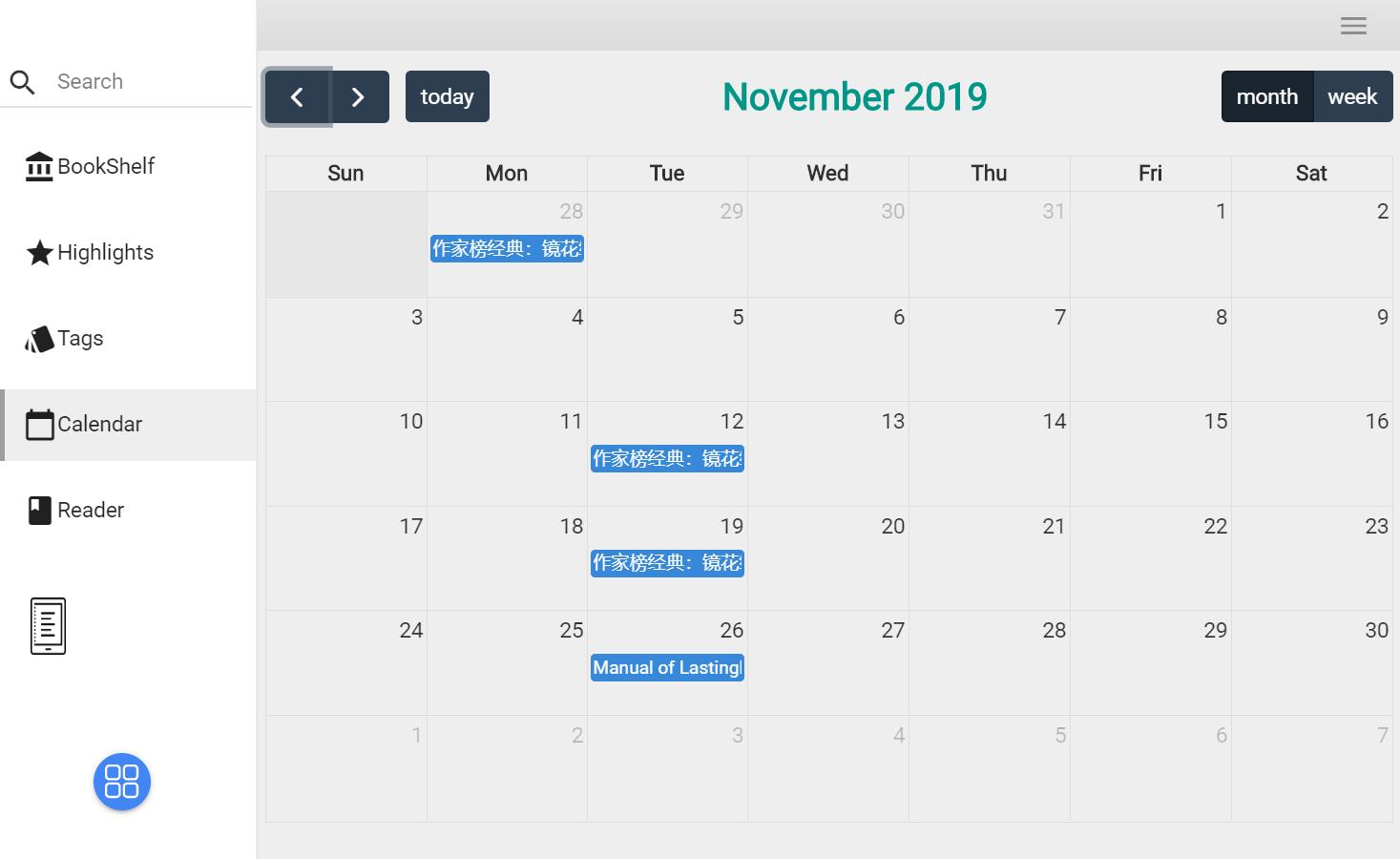Select the Mon column header
1400x859 pixels.
pos(507,174)
